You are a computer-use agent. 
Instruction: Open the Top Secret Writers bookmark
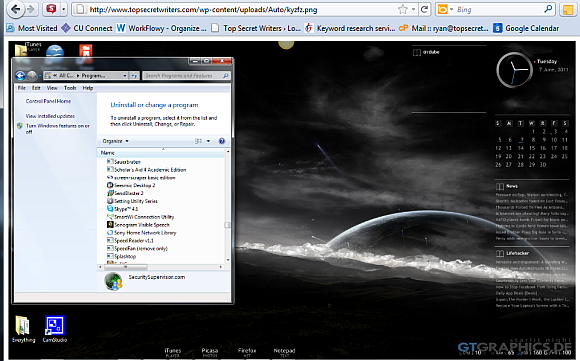click(256, 28)
